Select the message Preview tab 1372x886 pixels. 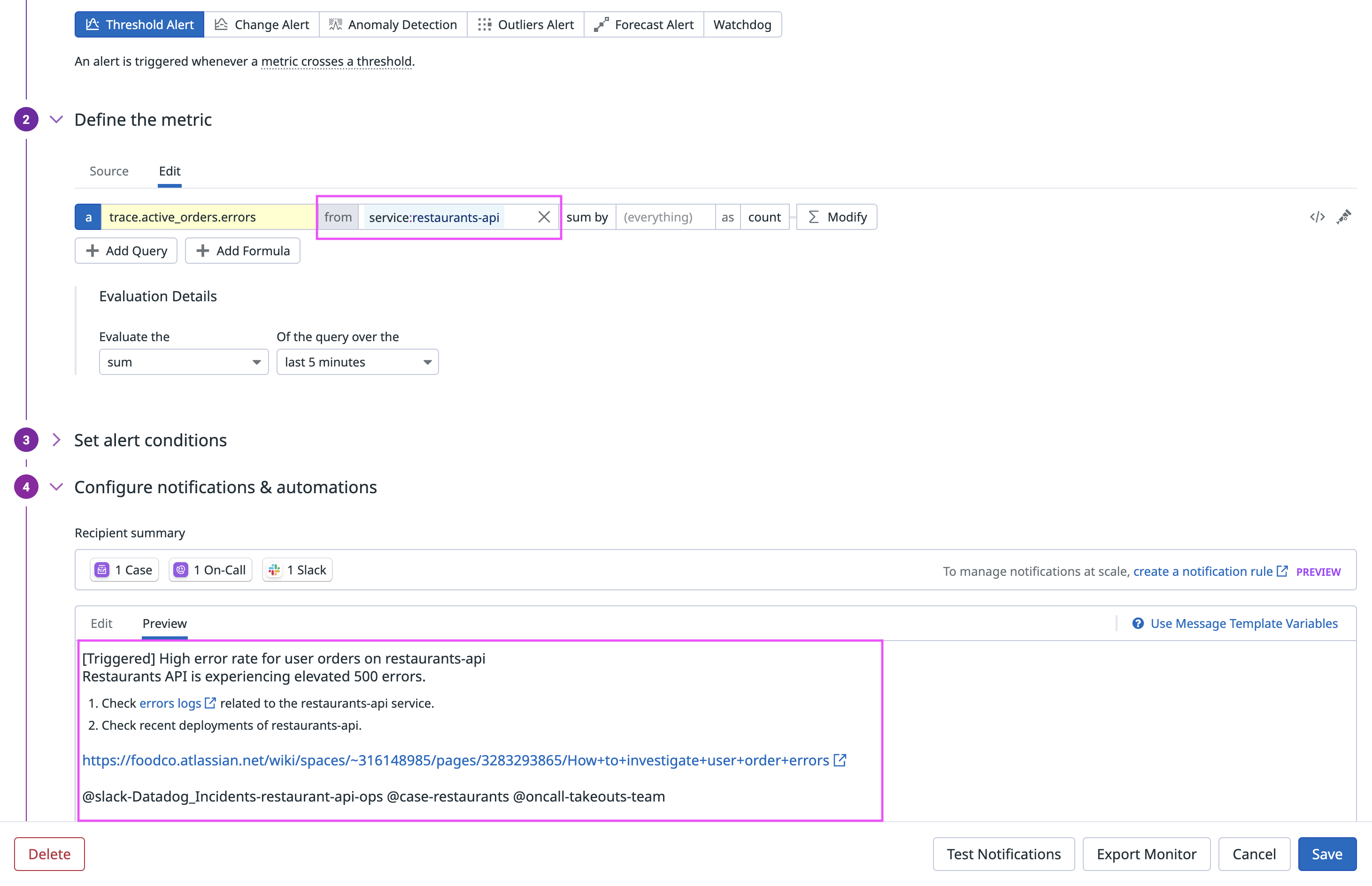[165, 623]
